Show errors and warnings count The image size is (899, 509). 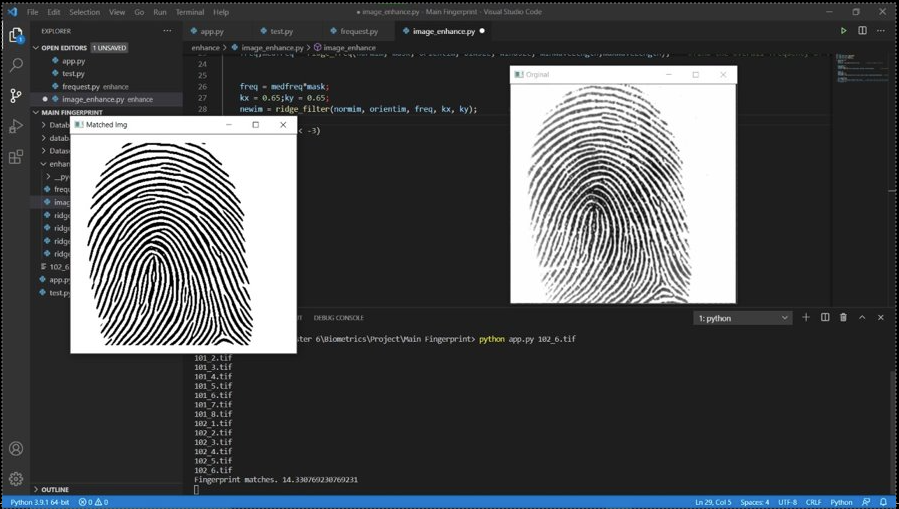pyautogui.click(x=93, y=502)
